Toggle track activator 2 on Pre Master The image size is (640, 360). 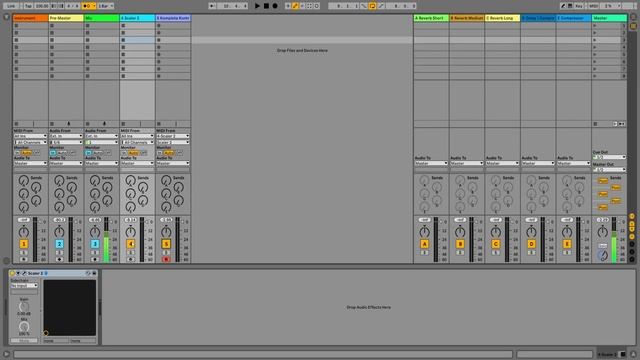click(x=59, y=244)
